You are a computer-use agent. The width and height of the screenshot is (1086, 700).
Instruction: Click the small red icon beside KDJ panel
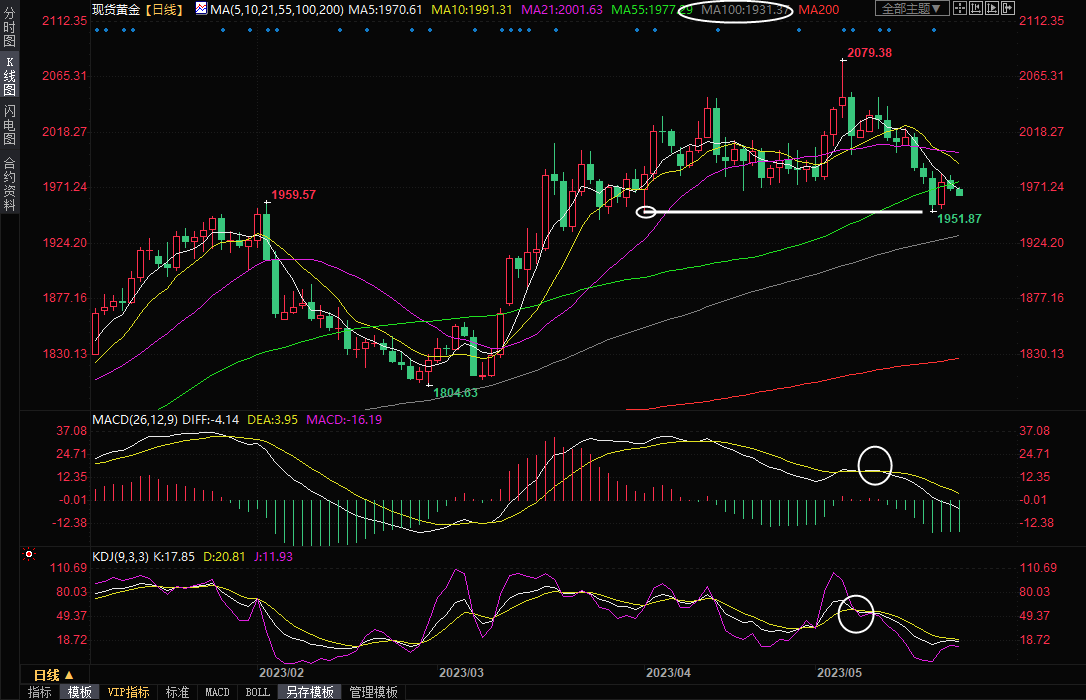click(29, 554)
